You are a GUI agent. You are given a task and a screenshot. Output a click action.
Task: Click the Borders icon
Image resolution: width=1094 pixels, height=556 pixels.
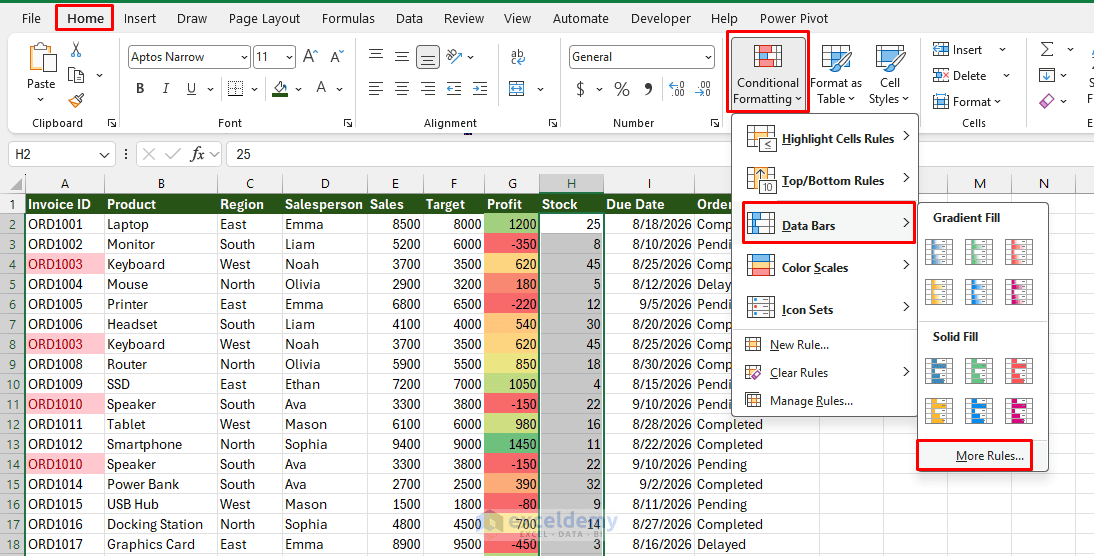point(236,89)
